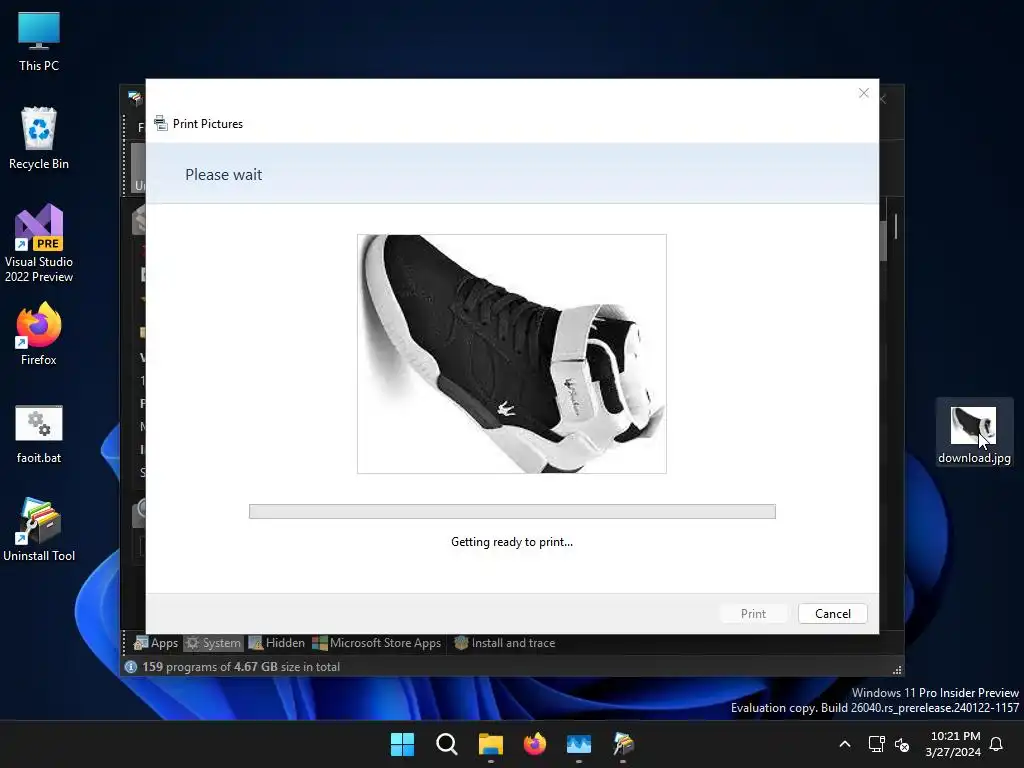Open the Windows Start menu
The height and width of the screenshot is (768, 1024).
pos(402,744)
